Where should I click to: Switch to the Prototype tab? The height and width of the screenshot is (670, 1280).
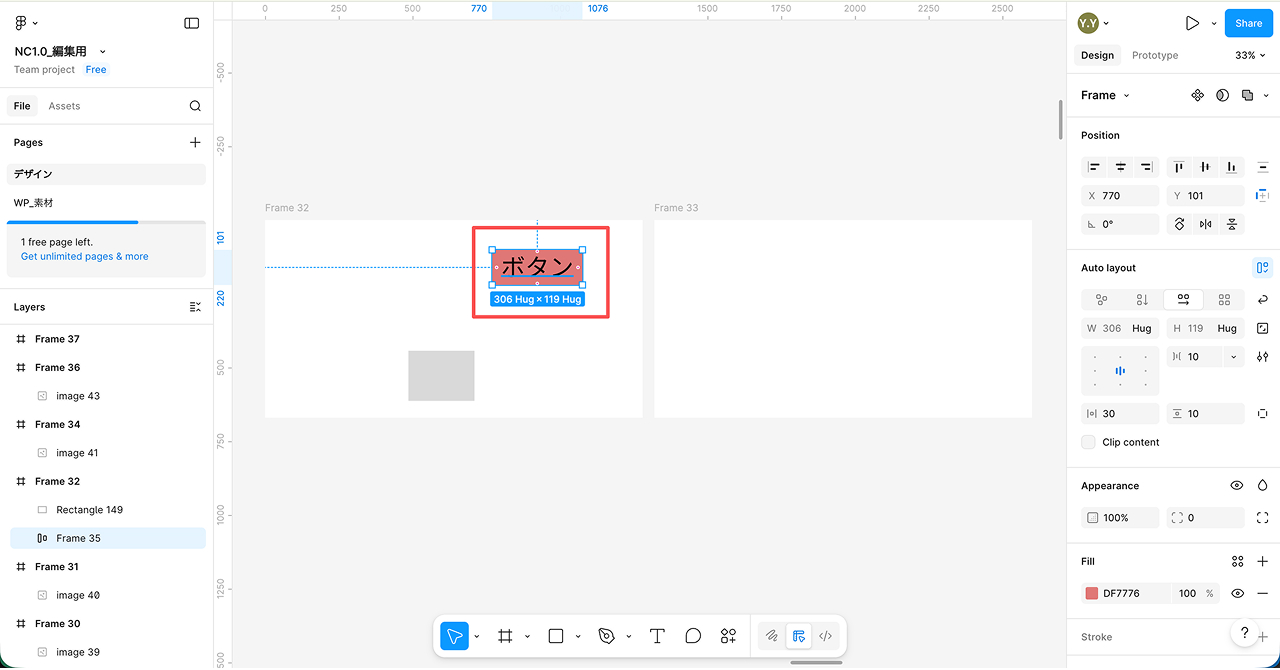tap(1155, 56)
